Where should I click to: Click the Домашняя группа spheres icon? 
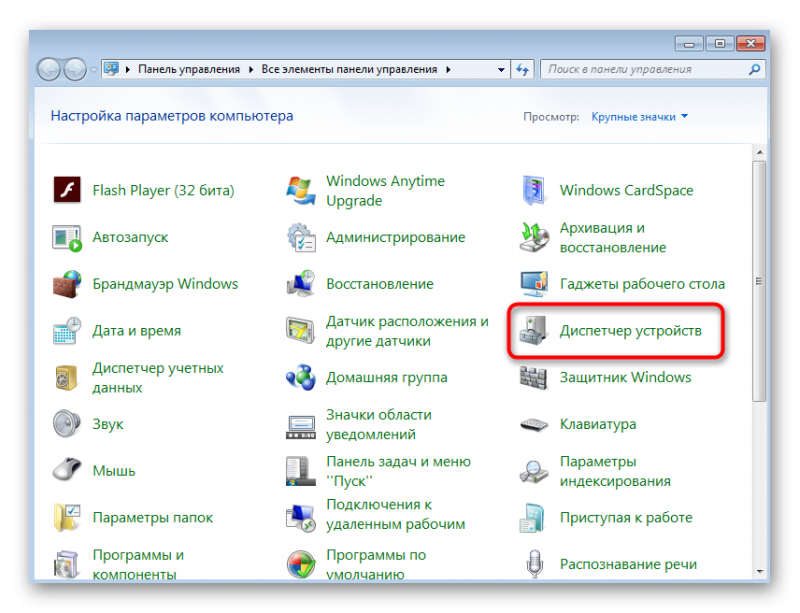[x=301, y=378]
